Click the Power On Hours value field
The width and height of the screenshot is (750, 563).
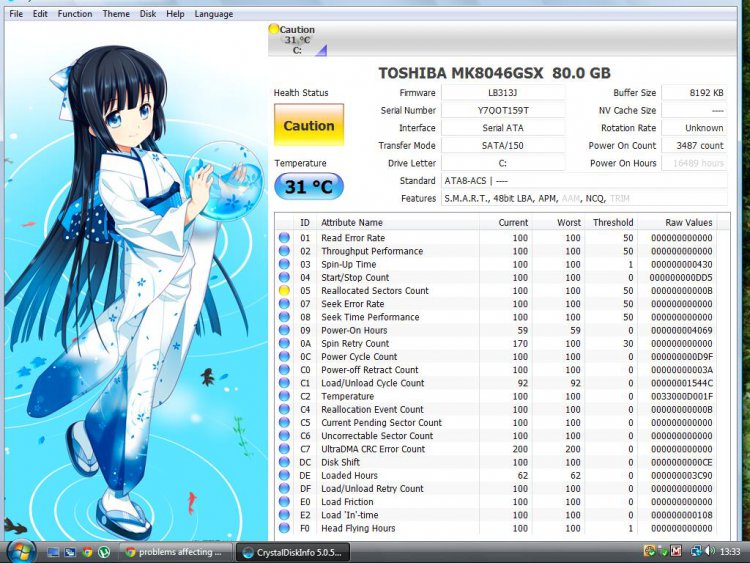pos(694,163)
